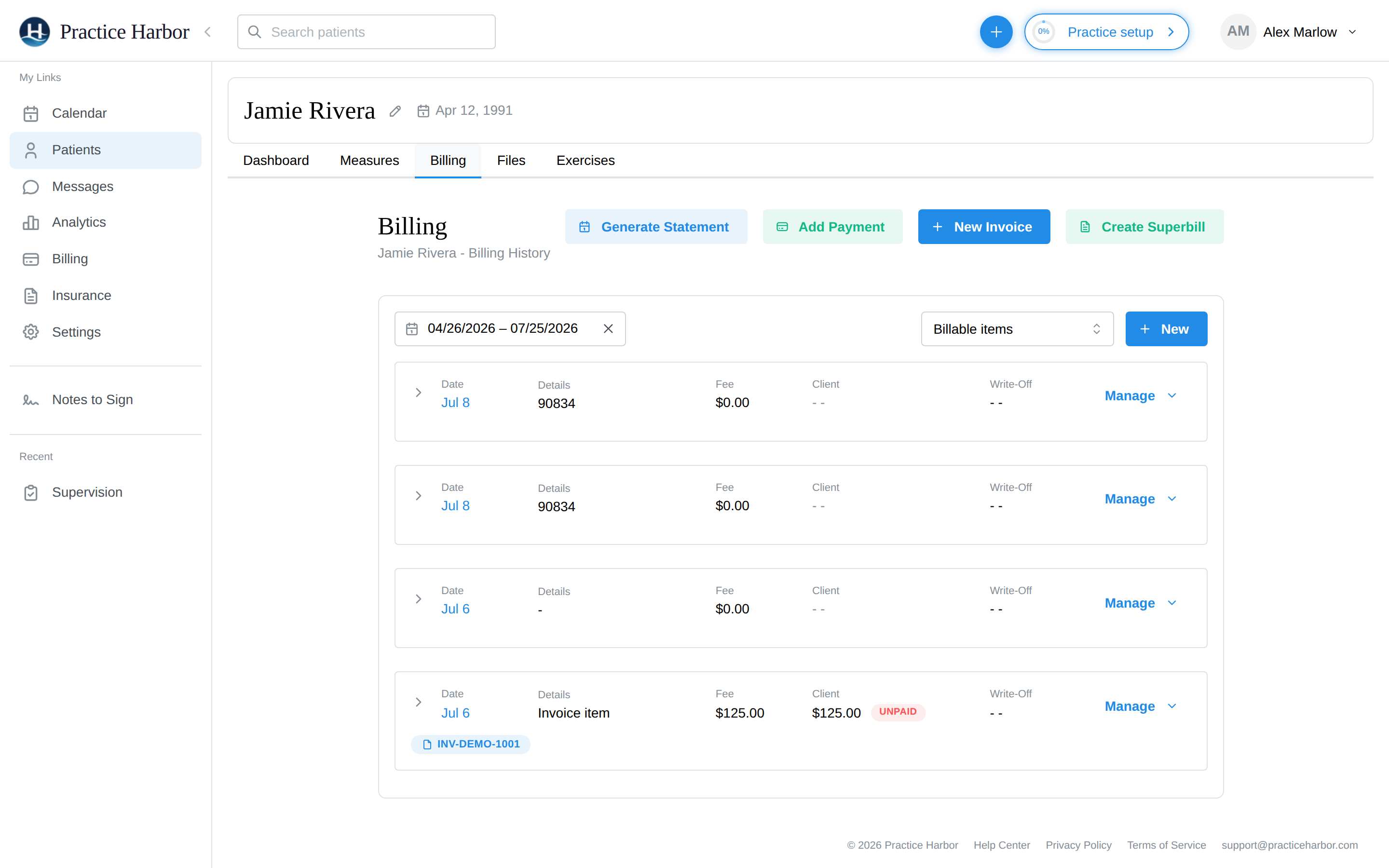Screen dimensions: 1389x868
Task: Click the 0% practice setup progress ring
Action: click(1044, 31)
